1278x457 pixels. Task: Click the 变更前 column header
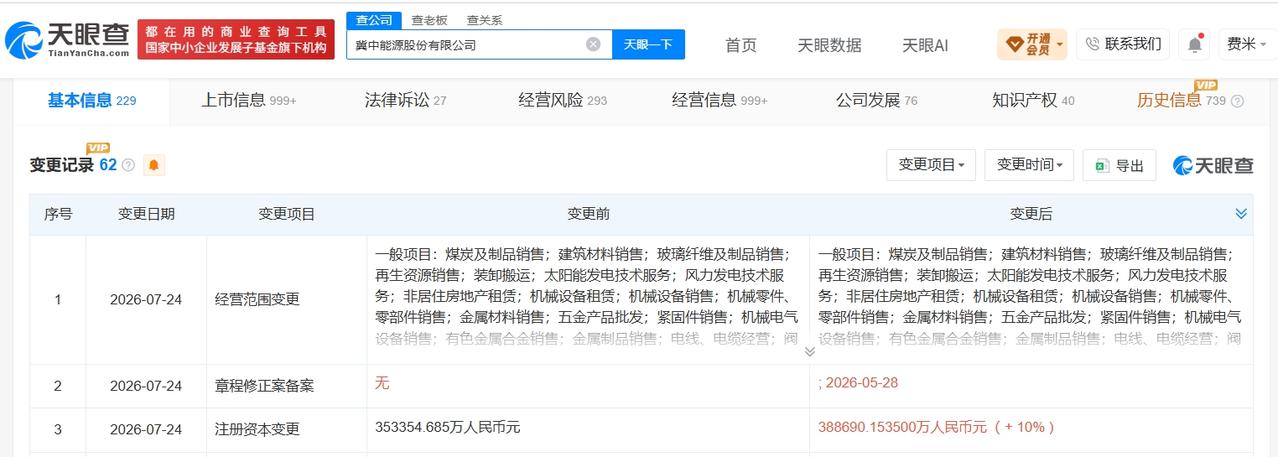589,214
